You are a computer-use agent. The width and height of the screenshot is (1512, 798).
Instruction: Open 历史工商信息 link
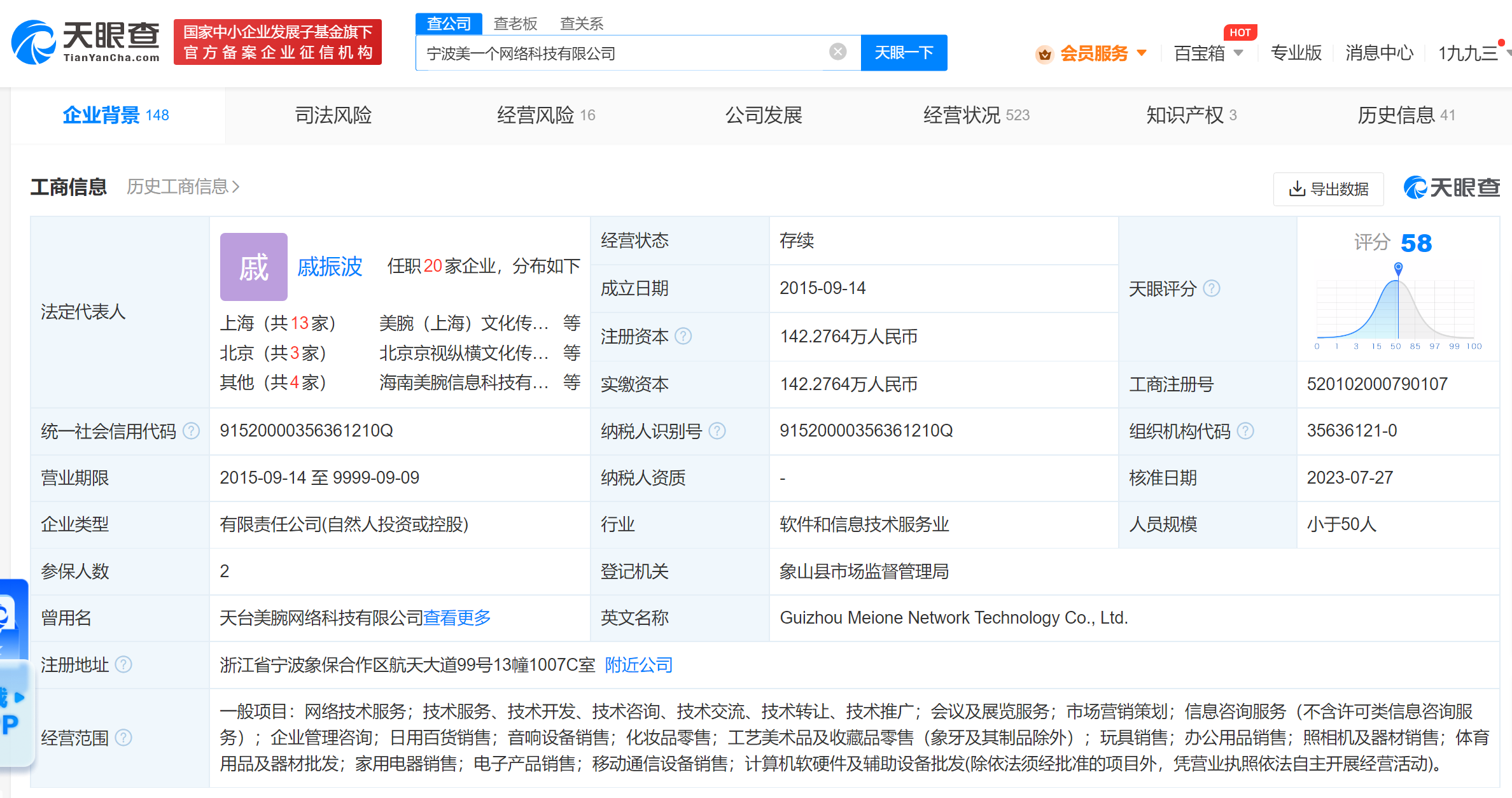[183, 186]
